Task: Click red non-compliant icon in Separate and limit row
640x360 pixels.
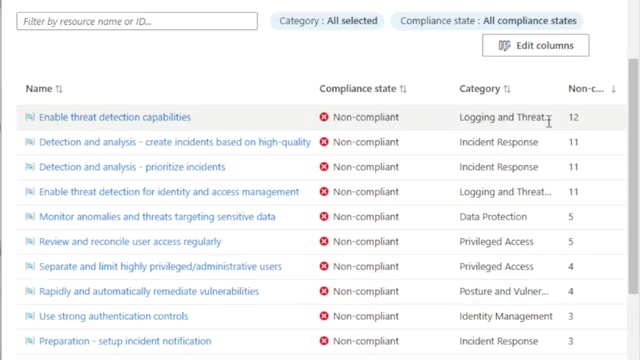Action: (x=324, y=267)
